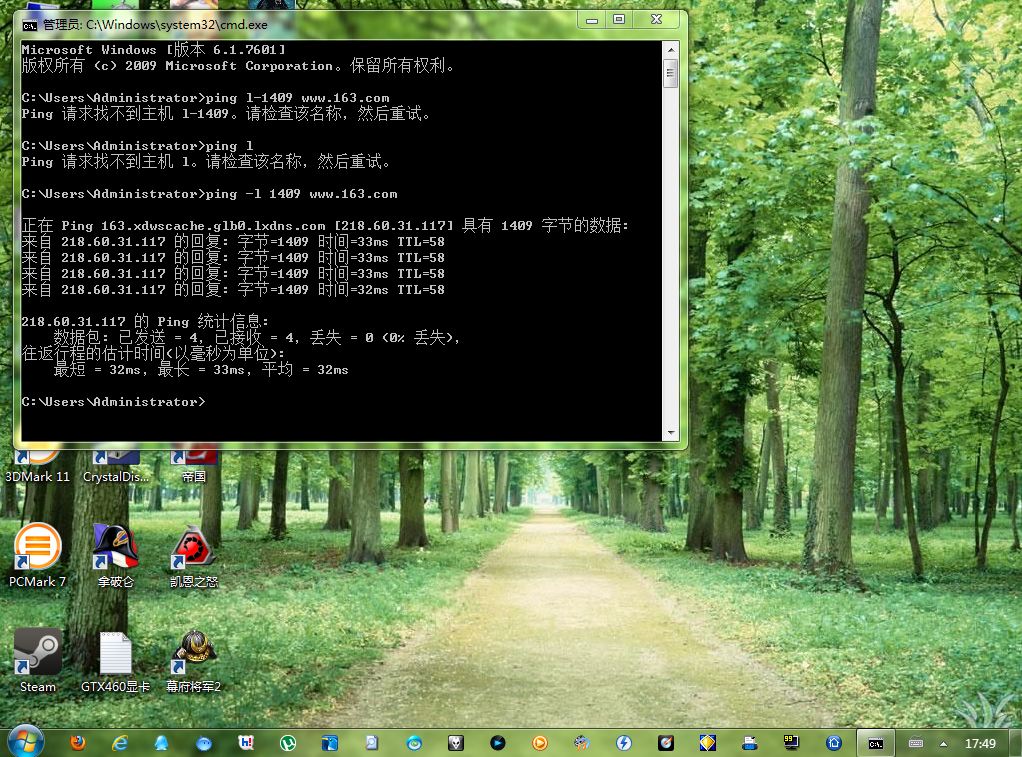The image size is (1022, 757).
Task: Click the last empty C:\Users\Administrator> prompt
Action: [113, 402]
